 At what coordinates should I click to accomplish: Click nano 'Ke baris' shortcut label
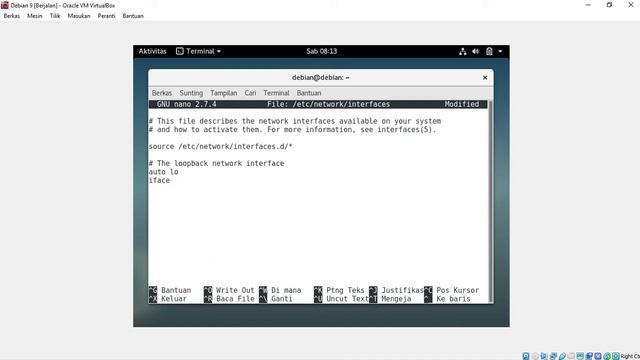click(x=453, y=299)
